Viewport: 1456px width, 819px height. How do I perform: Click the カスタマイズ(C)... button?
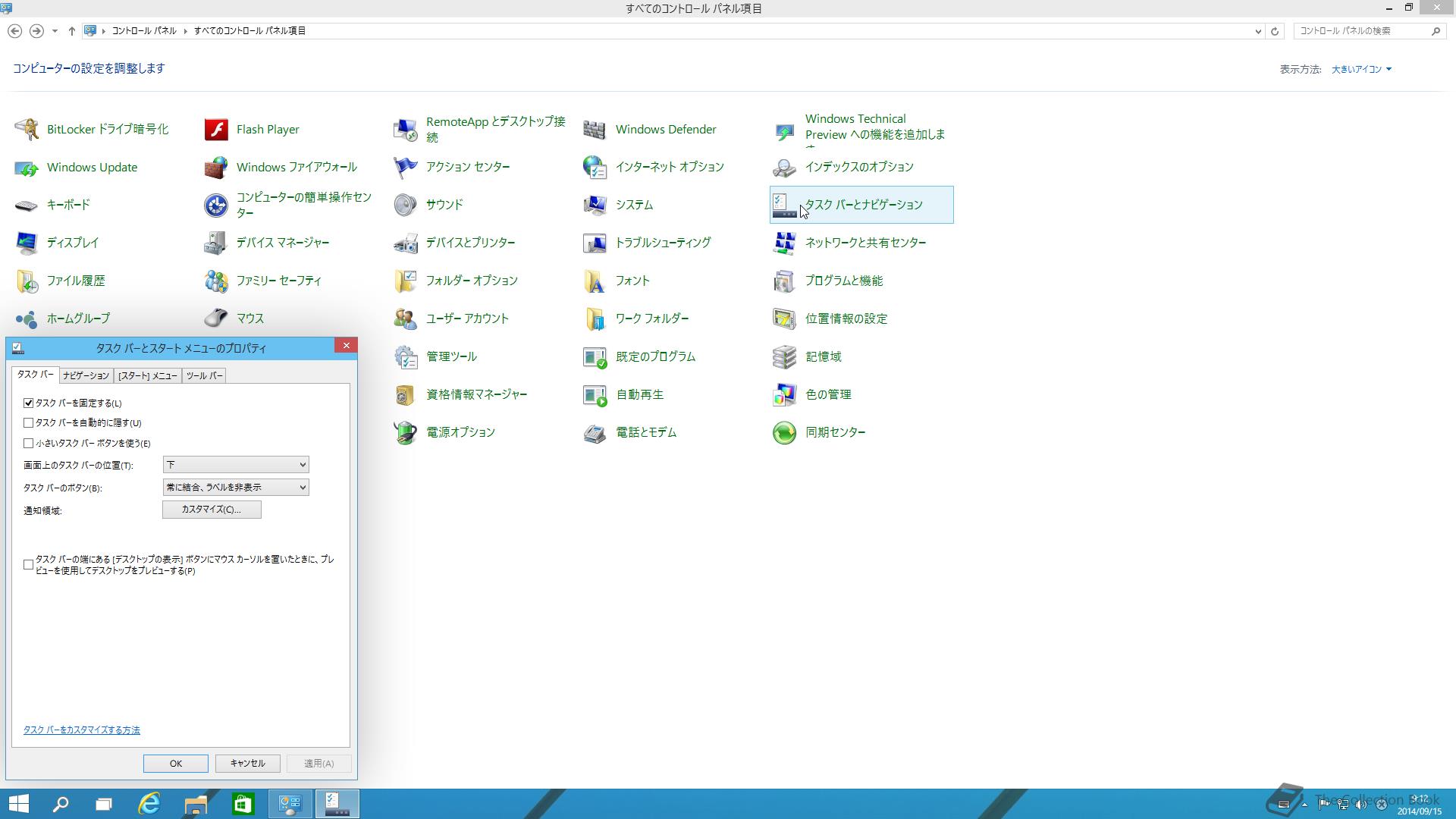[212, 510]
